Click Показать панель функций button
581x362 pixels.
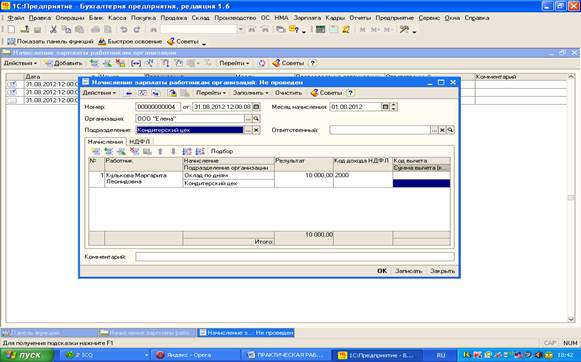point(50,41)
